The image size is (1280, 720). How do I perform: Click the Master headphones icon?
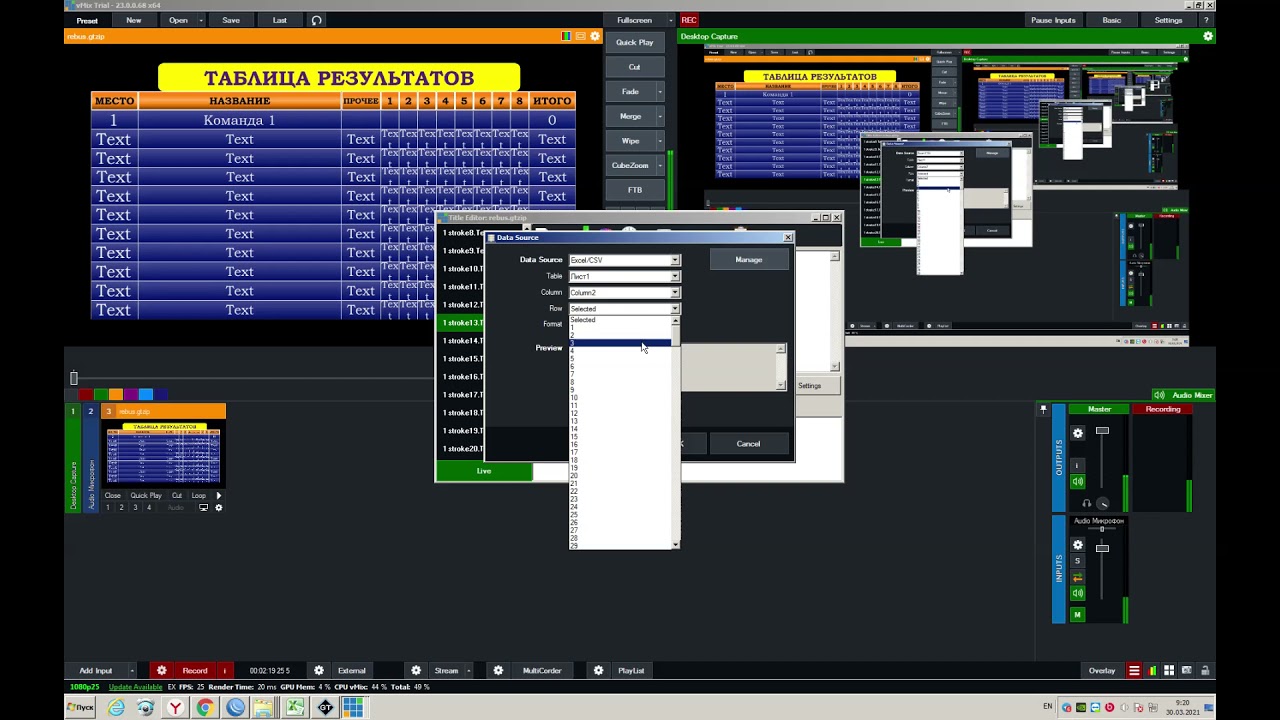pyautogui.click(x=1087, y=503)
